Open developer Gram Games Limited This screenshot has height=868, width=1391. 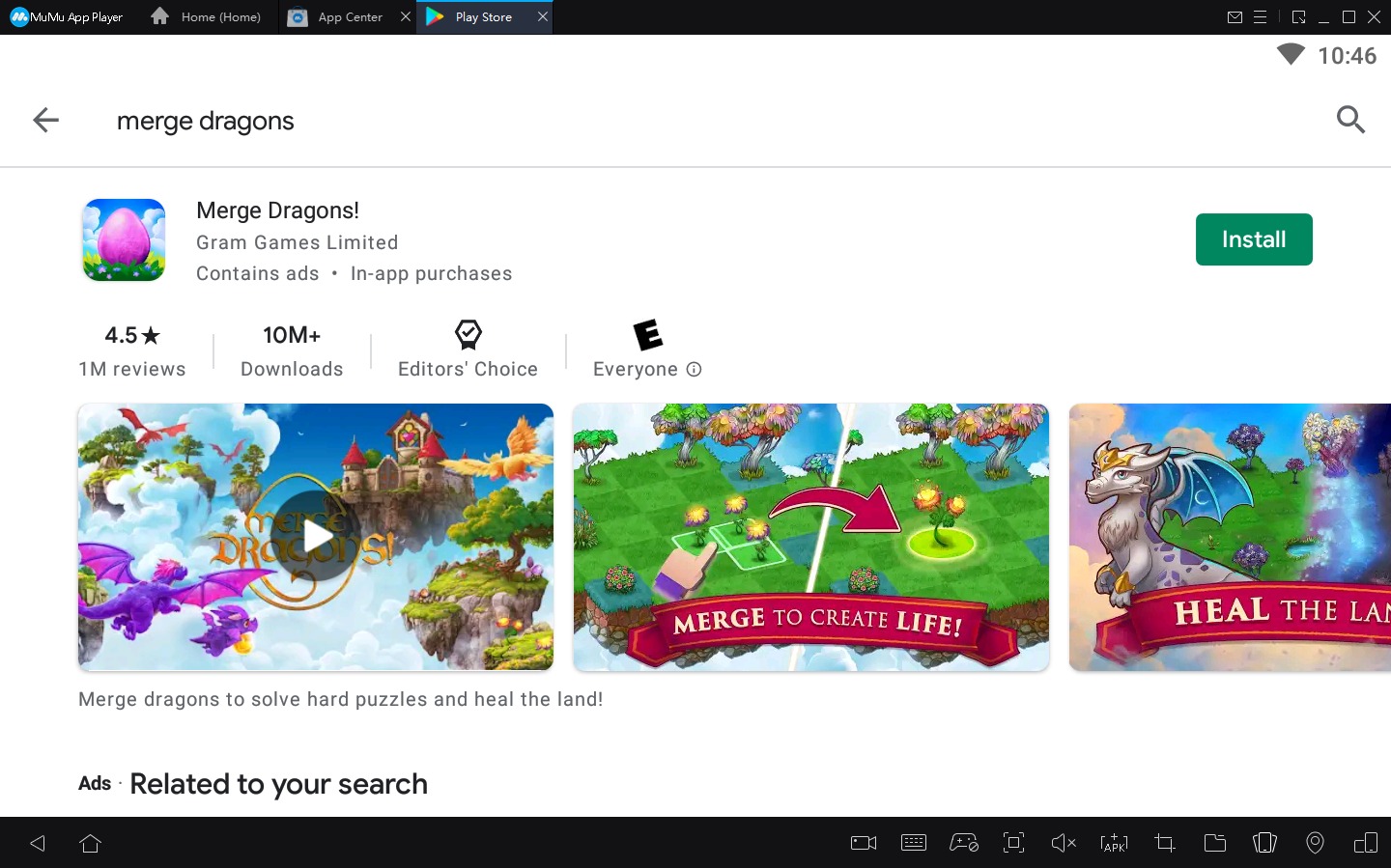298,242
